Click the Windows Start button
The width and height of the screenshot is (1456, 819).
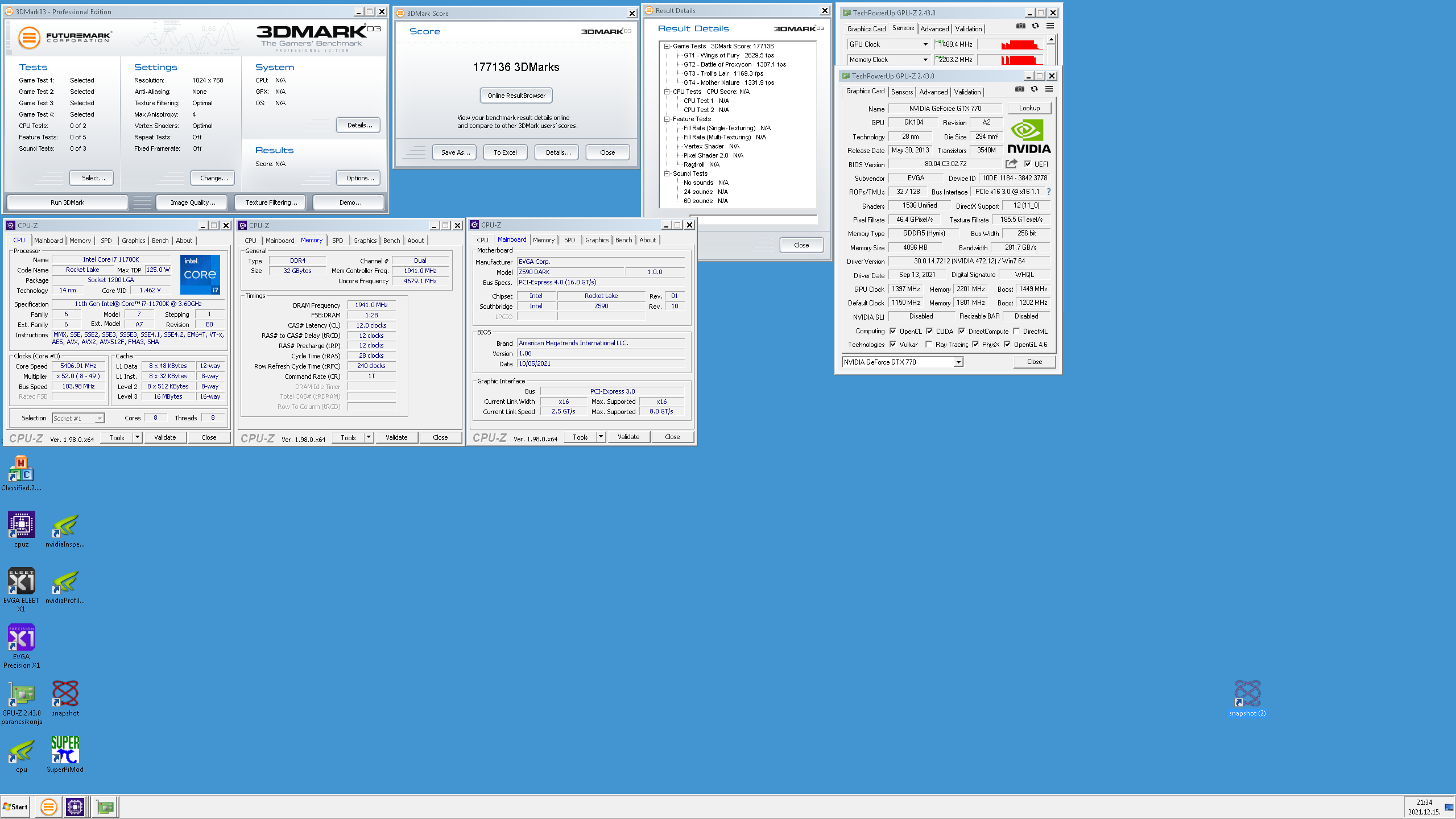click(16, 806)
